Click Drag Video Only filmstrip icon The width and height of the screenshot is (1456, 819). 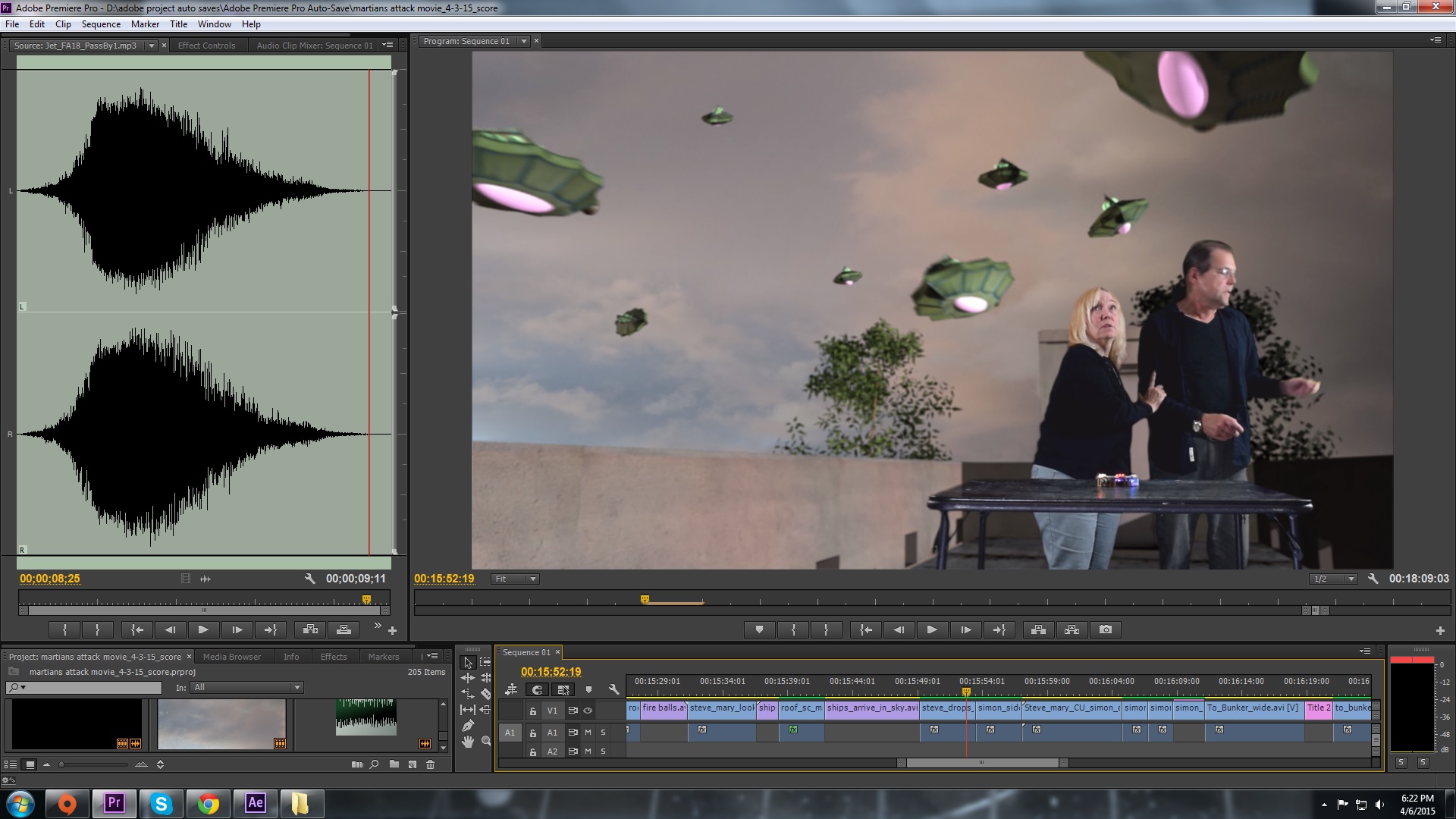tap(186, 579)
